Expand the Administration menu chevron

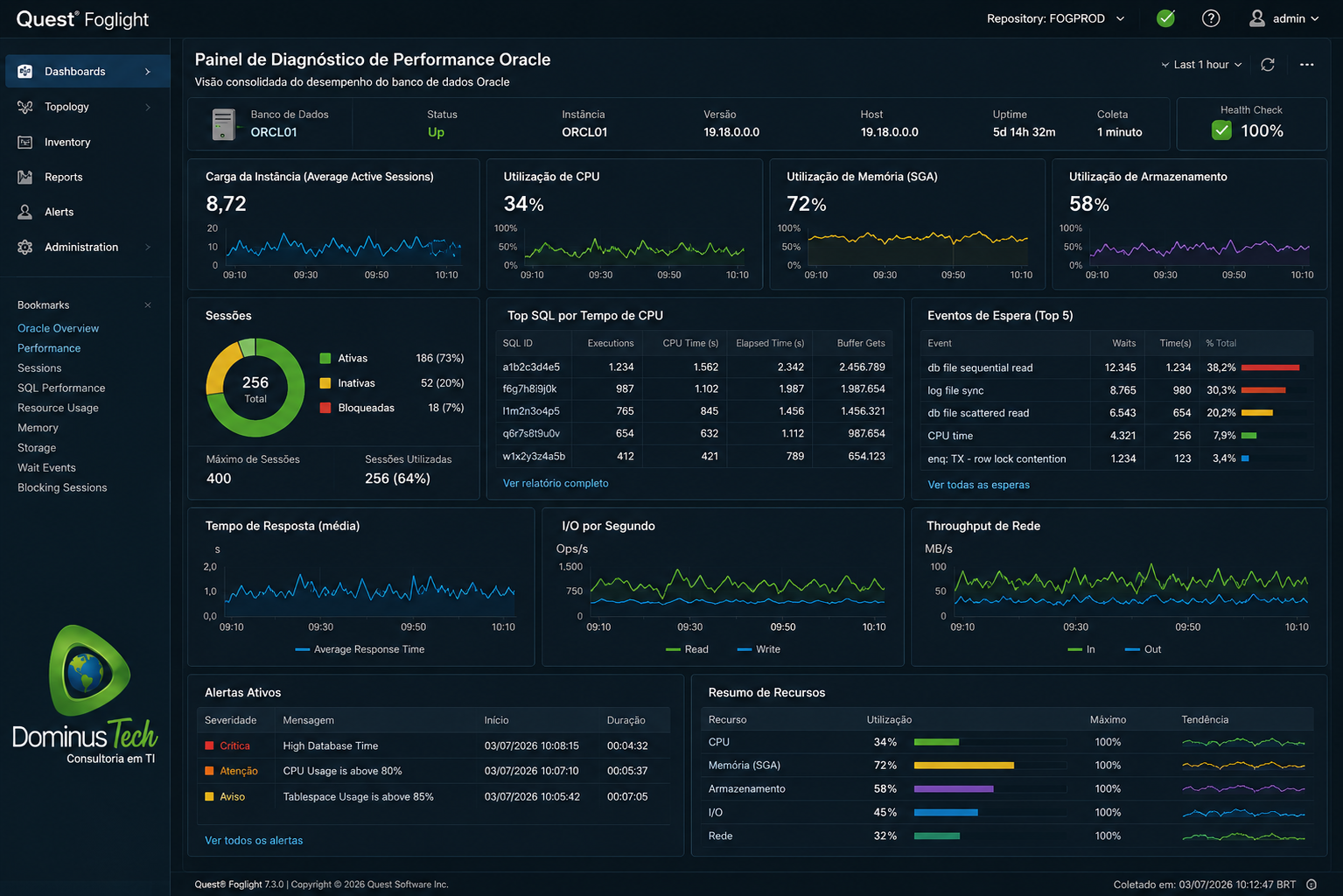[148, 247]
